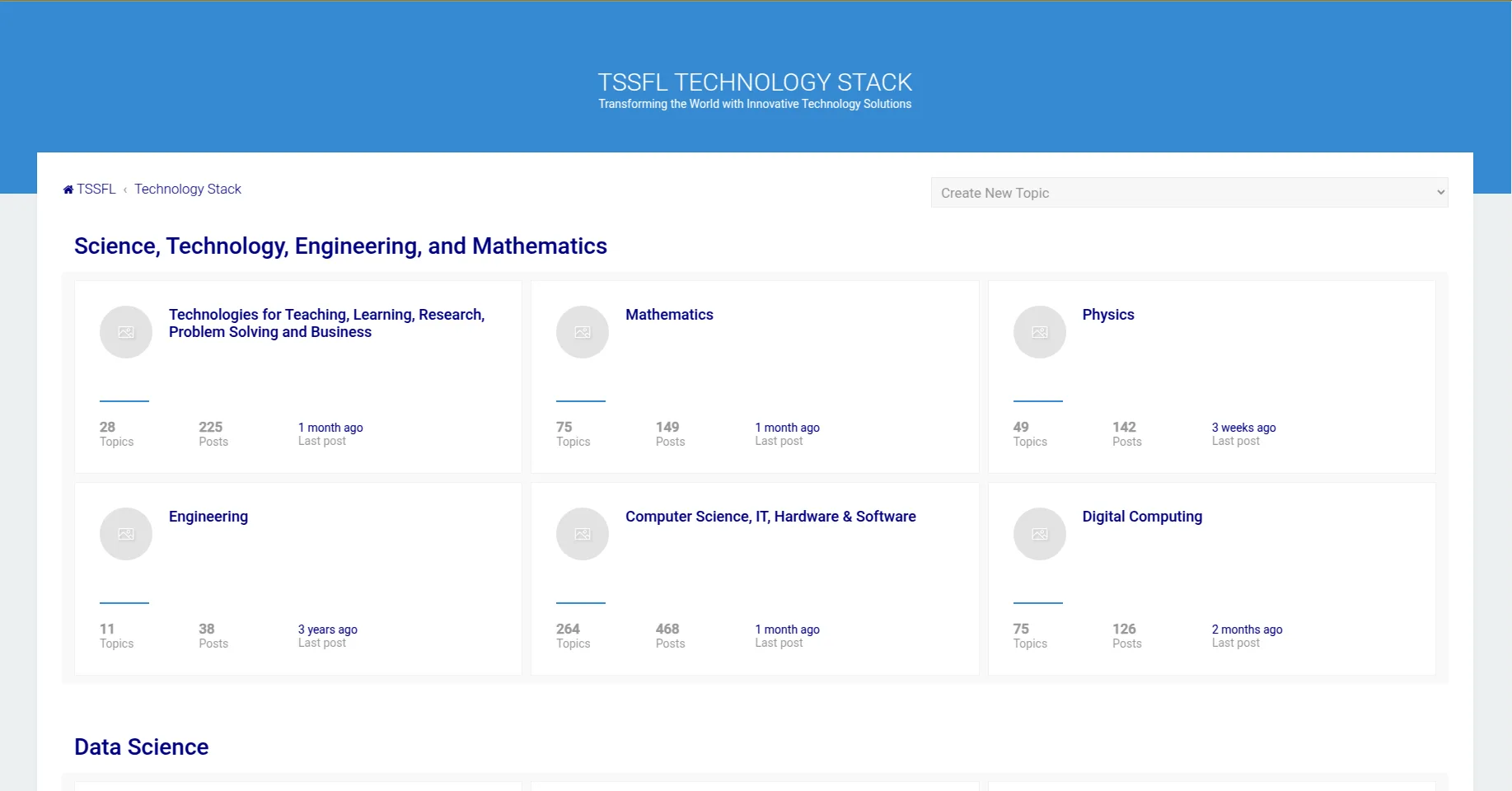Open Technology Stack breadcrumb link

click(188, 190)
